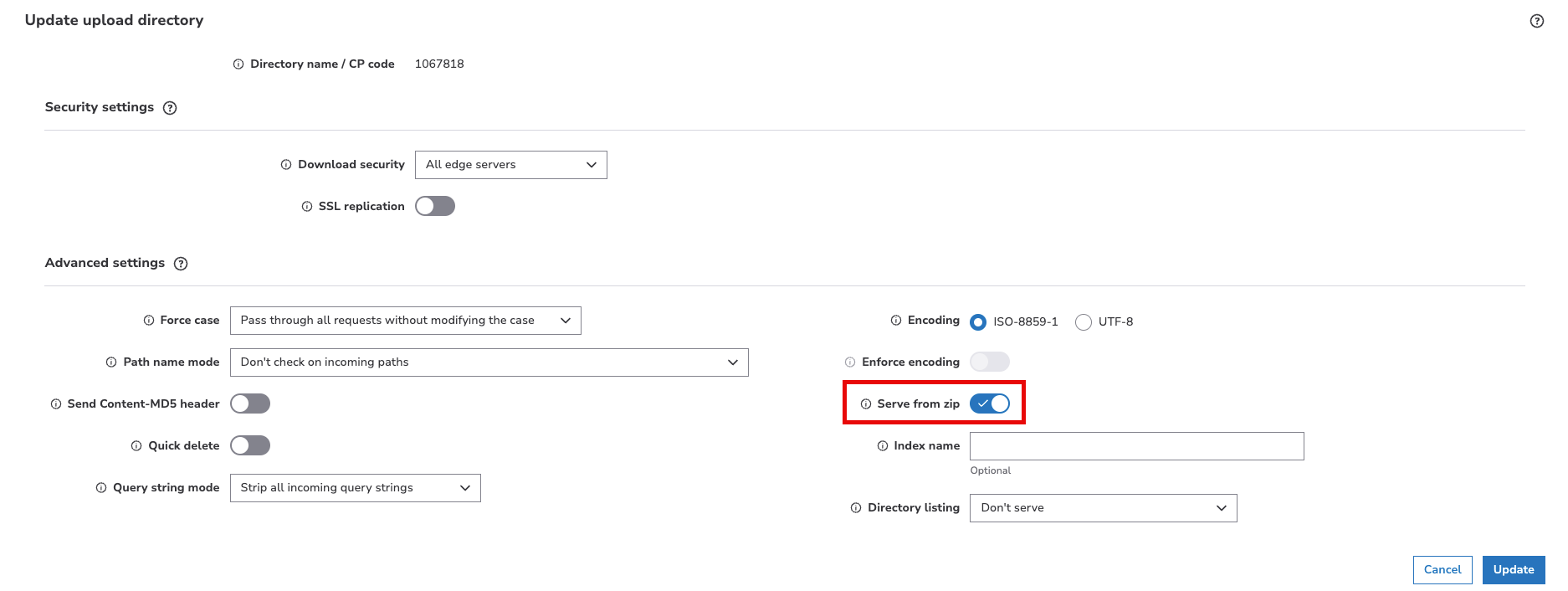Image resolution: width=1568 pixels, height=591 pixels.
Task: Expand the Query string mode dropdown
Action: (355, 488)
